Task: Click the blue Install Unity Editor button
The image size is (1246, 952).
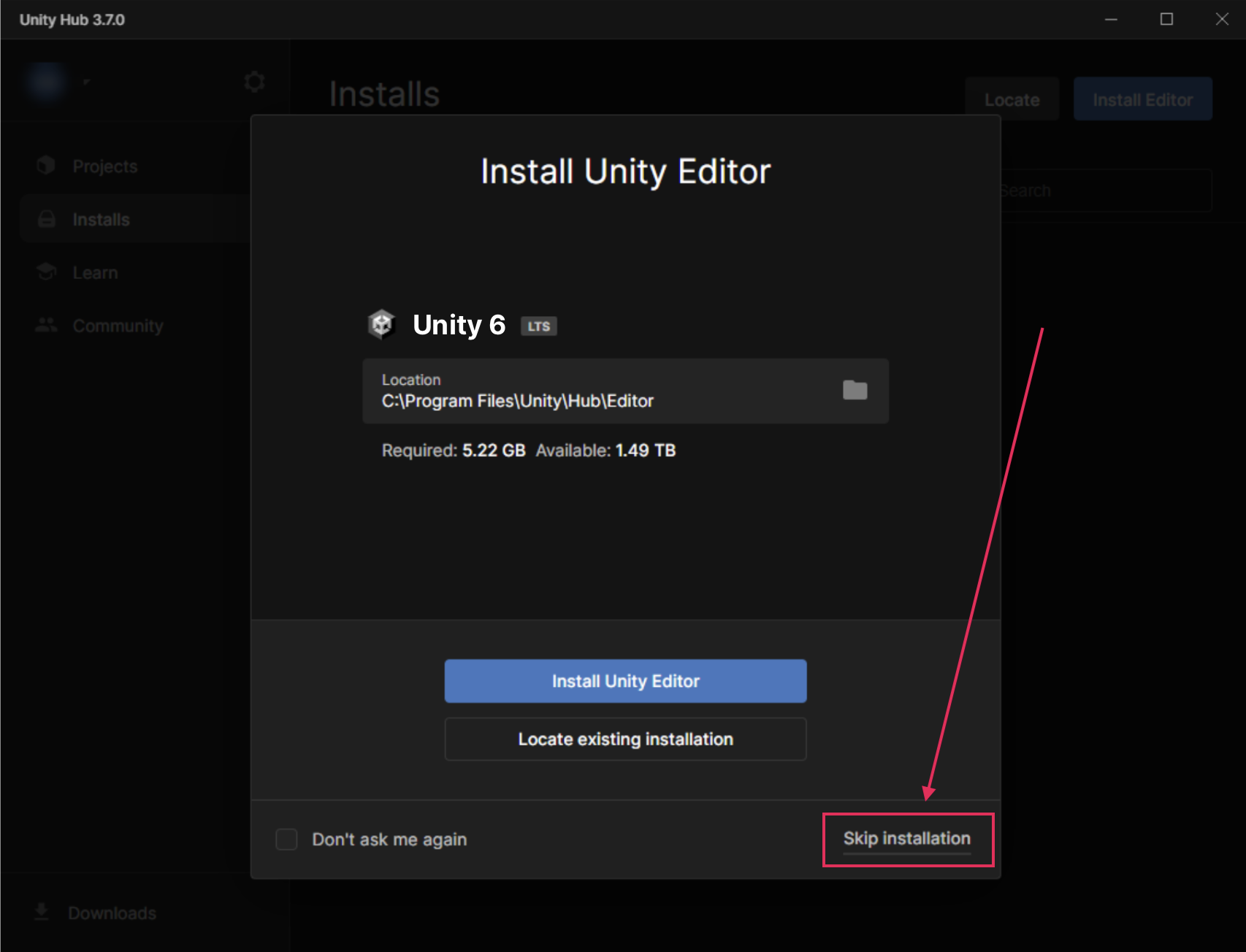Action: pos(625,681)
